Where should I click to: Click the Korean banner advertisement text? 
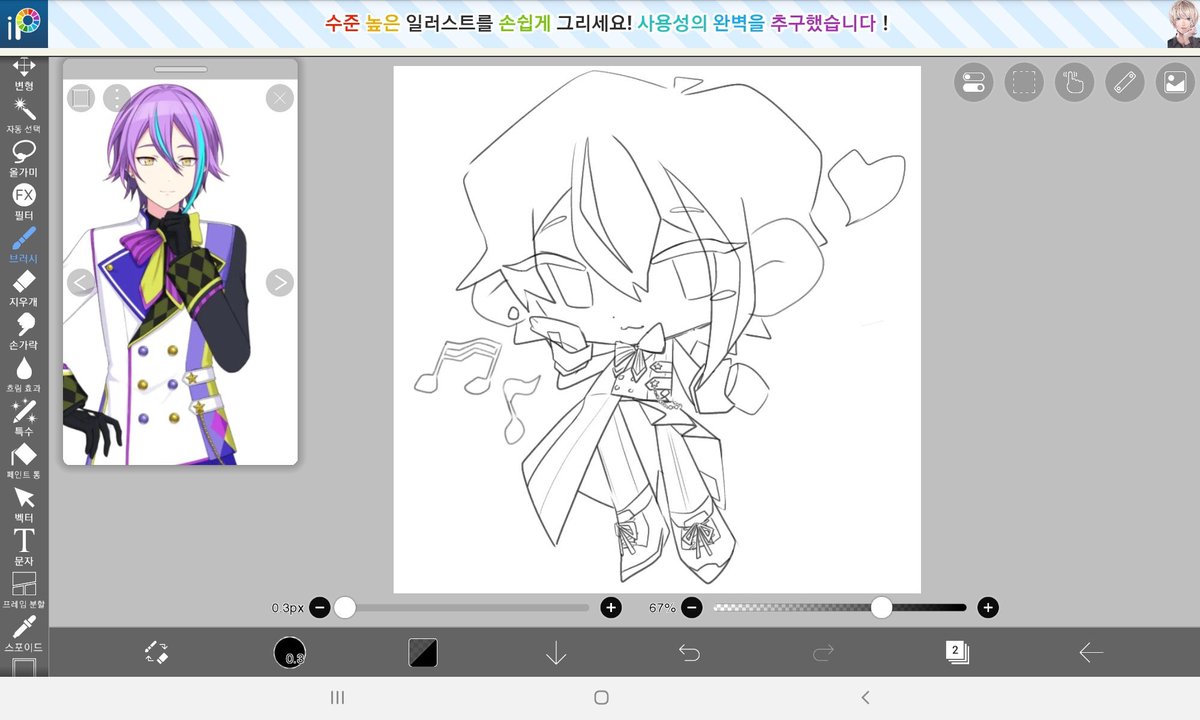pyautogui.click(x=606, y=22)
